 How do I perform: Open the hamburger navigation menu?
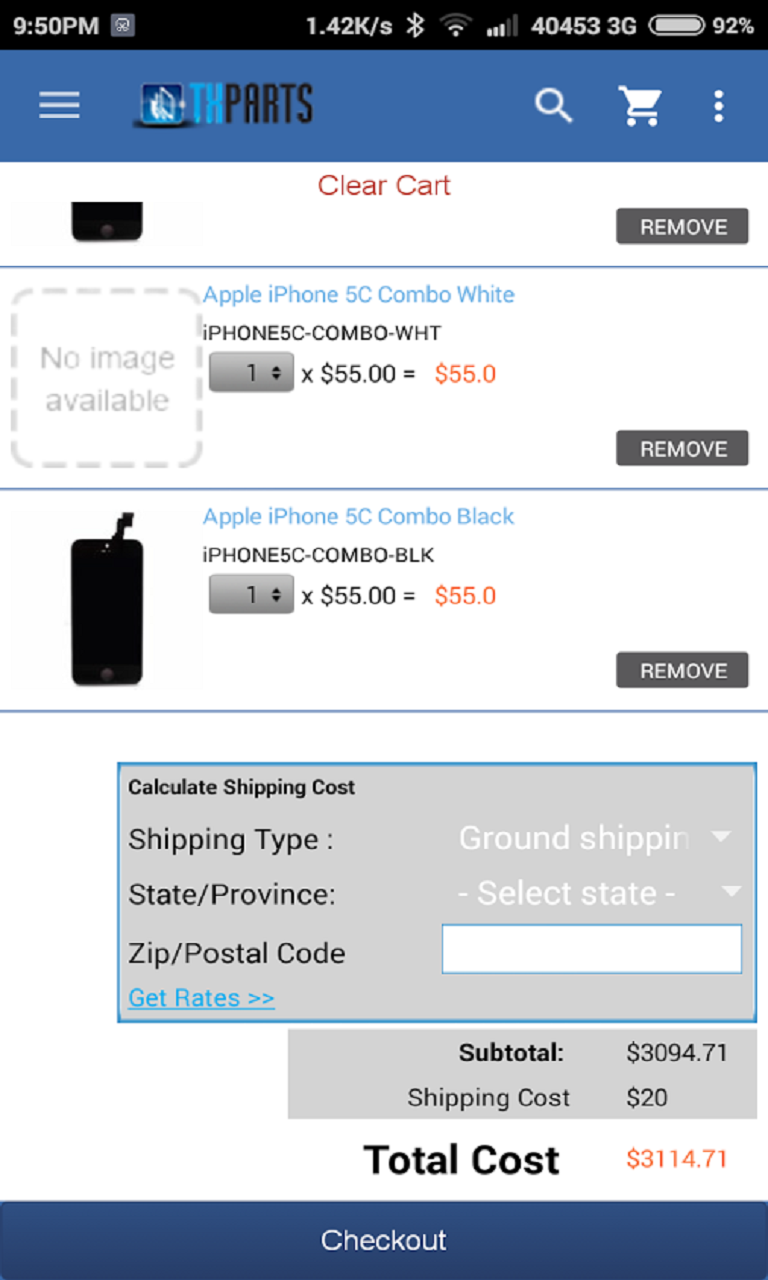(x=59, y=105)
